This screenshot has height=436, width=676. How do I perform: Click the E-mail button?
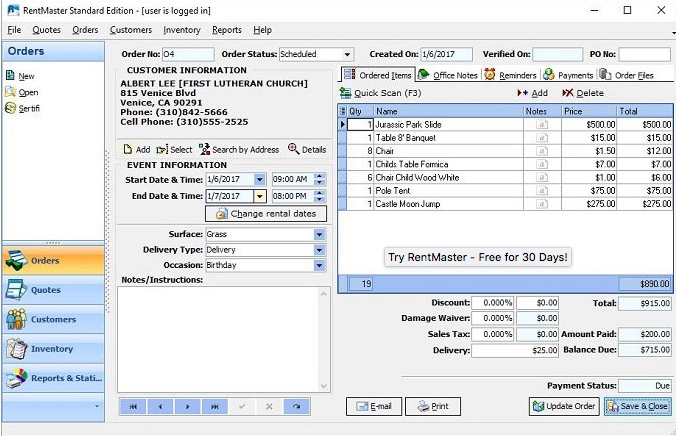coord(374,406)
